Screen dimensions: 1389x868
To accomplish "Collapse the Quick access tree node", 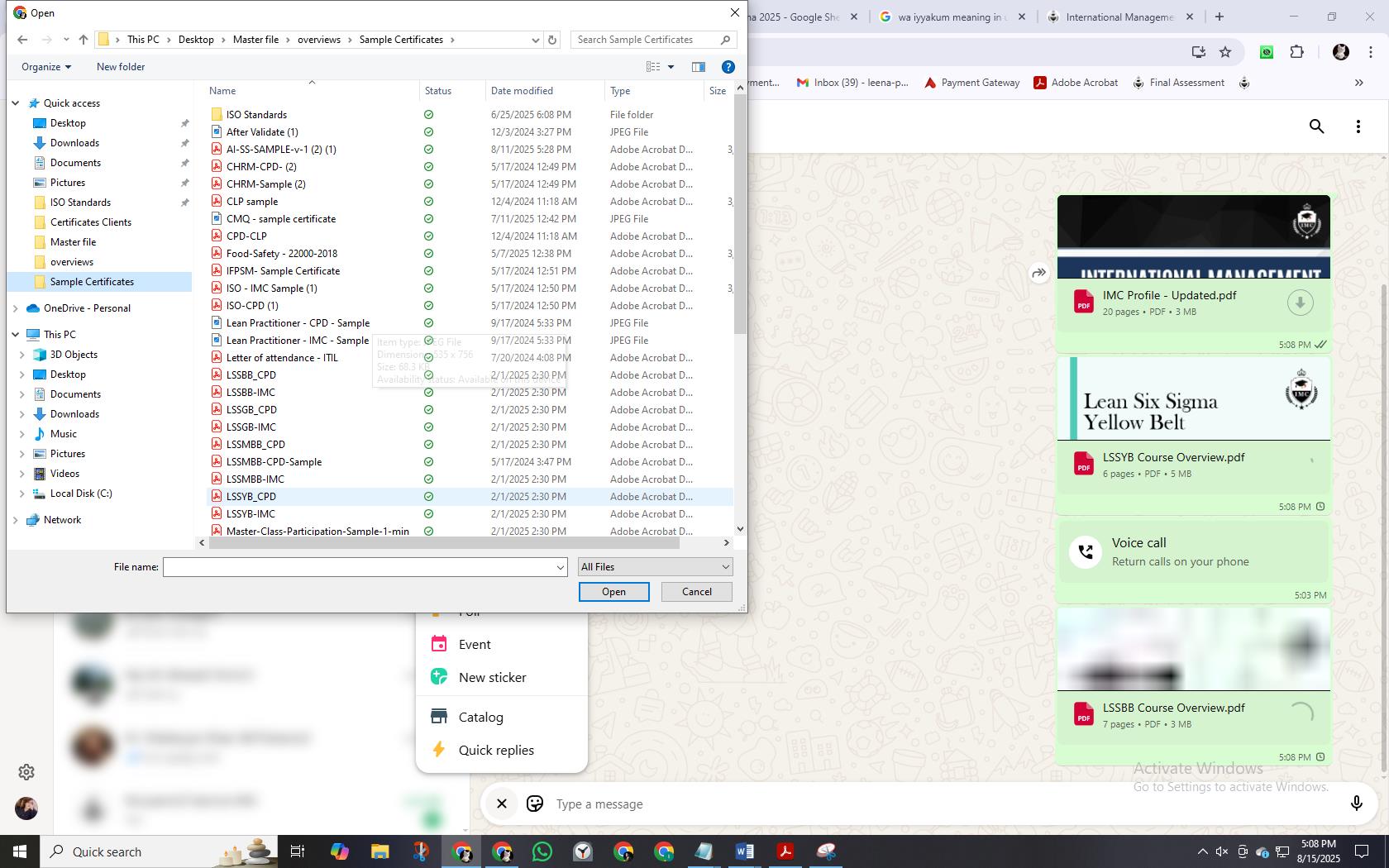I will (x=16, y=103).
